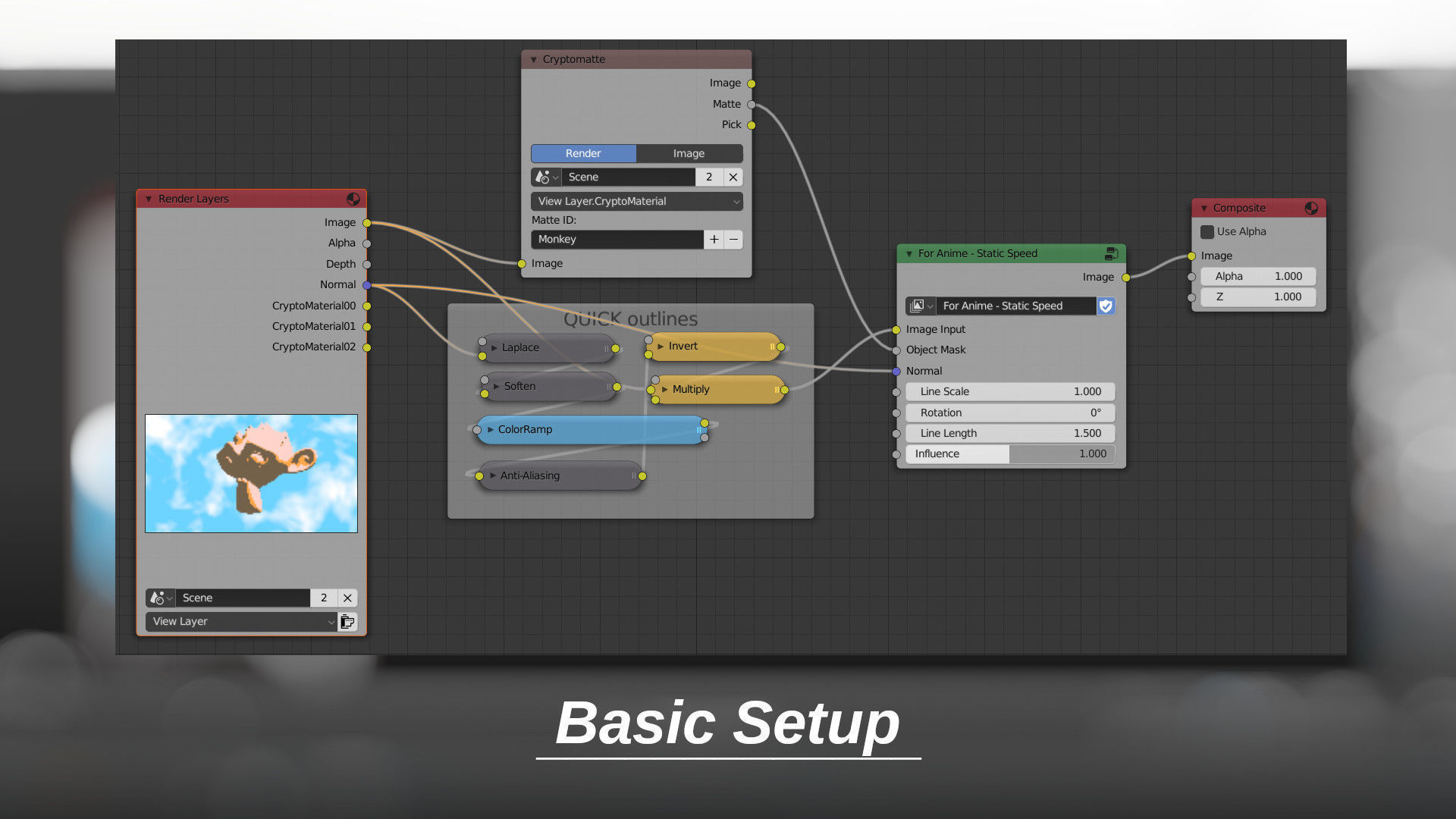The width and height of the screenshot is (1456, 819).
Task: Click the scene icon in the Cryptomatte node
Action: click(544, 177)
